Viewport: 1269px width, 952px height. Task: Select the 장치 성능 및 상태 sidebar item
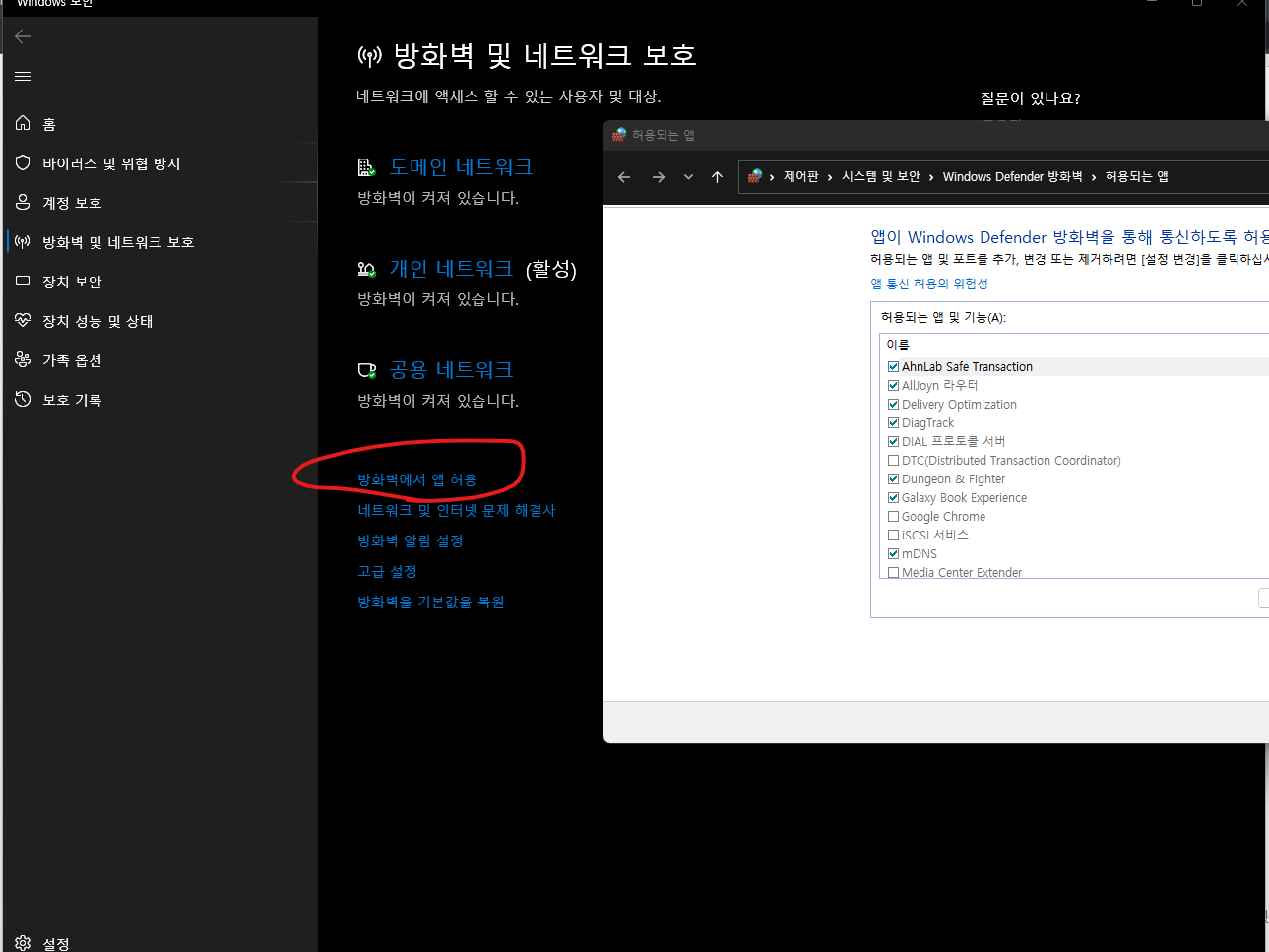160,320
